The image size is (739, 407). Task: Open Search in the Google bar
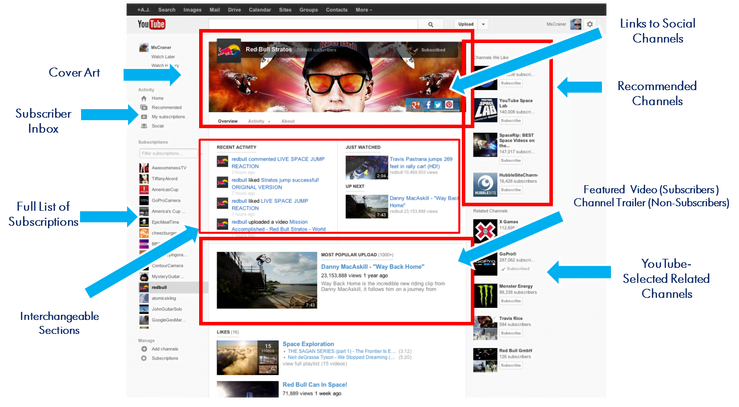(x=167, y=9)
